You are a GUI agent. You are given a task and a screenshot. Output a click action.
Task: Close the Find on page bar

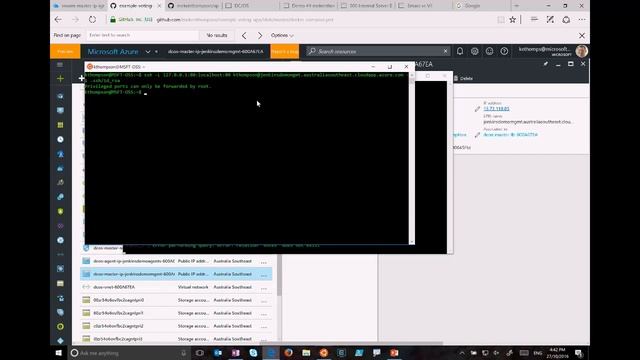click(x=582, y=36)
